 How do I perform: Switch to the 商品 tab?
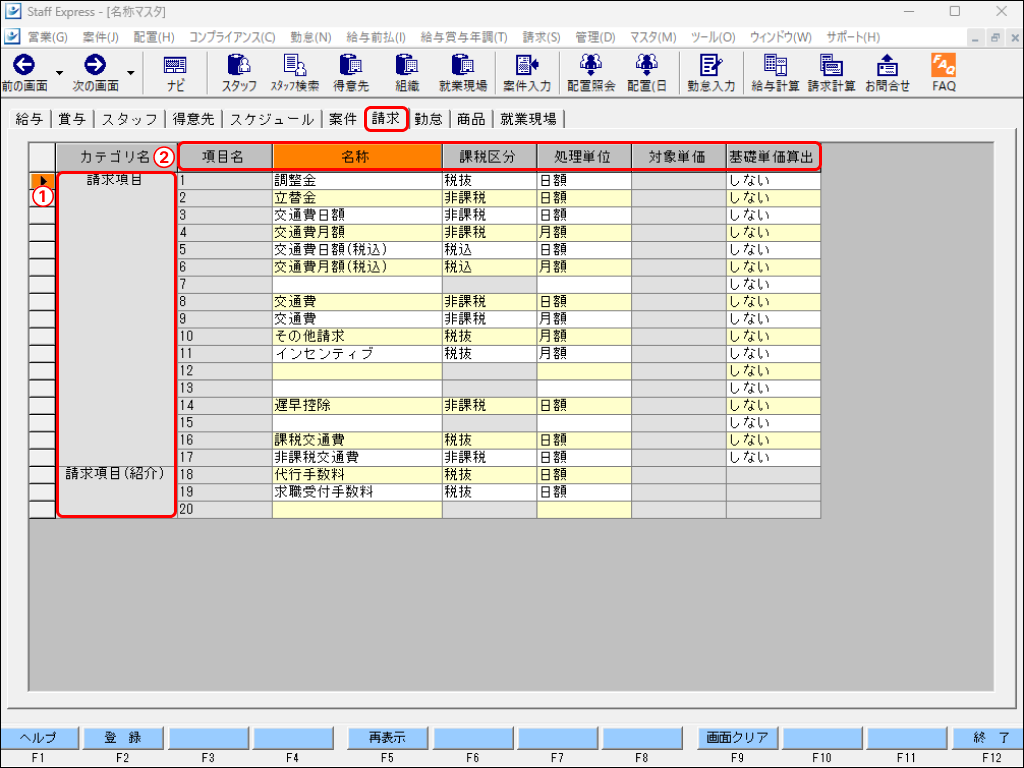[471, 119]
